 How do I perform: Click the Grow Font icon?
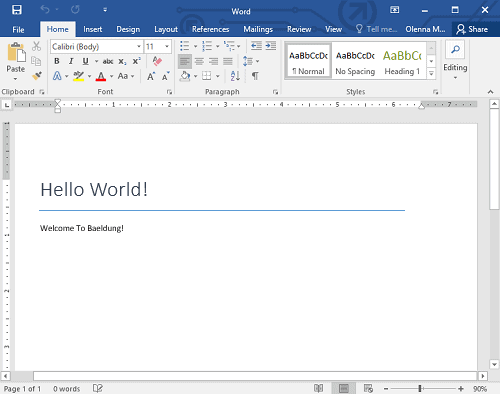coord(151,76)
